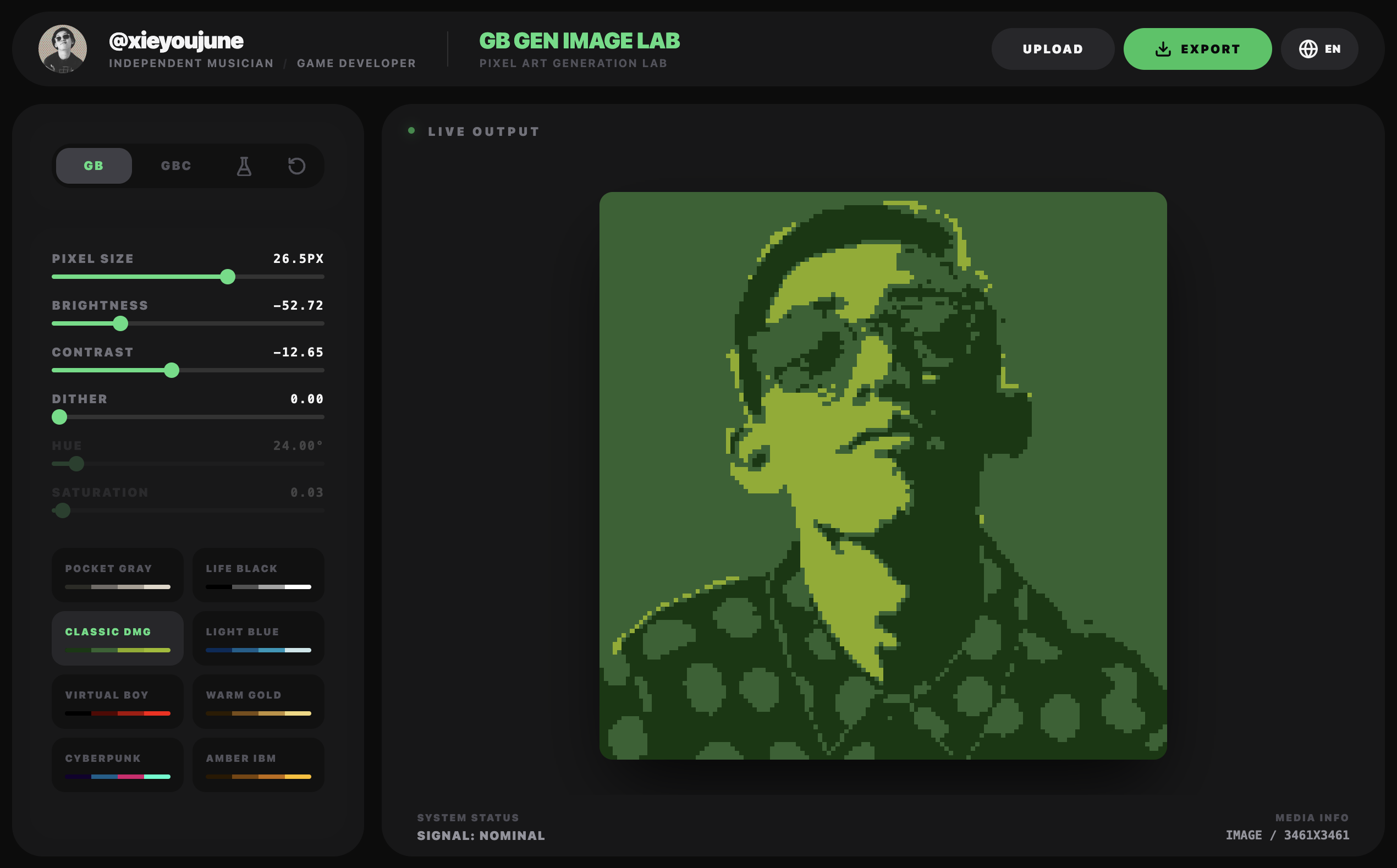Screen dimensions: 1397x868
Task: Click the Contrast slider handle
Action: (x=172, y=370)
